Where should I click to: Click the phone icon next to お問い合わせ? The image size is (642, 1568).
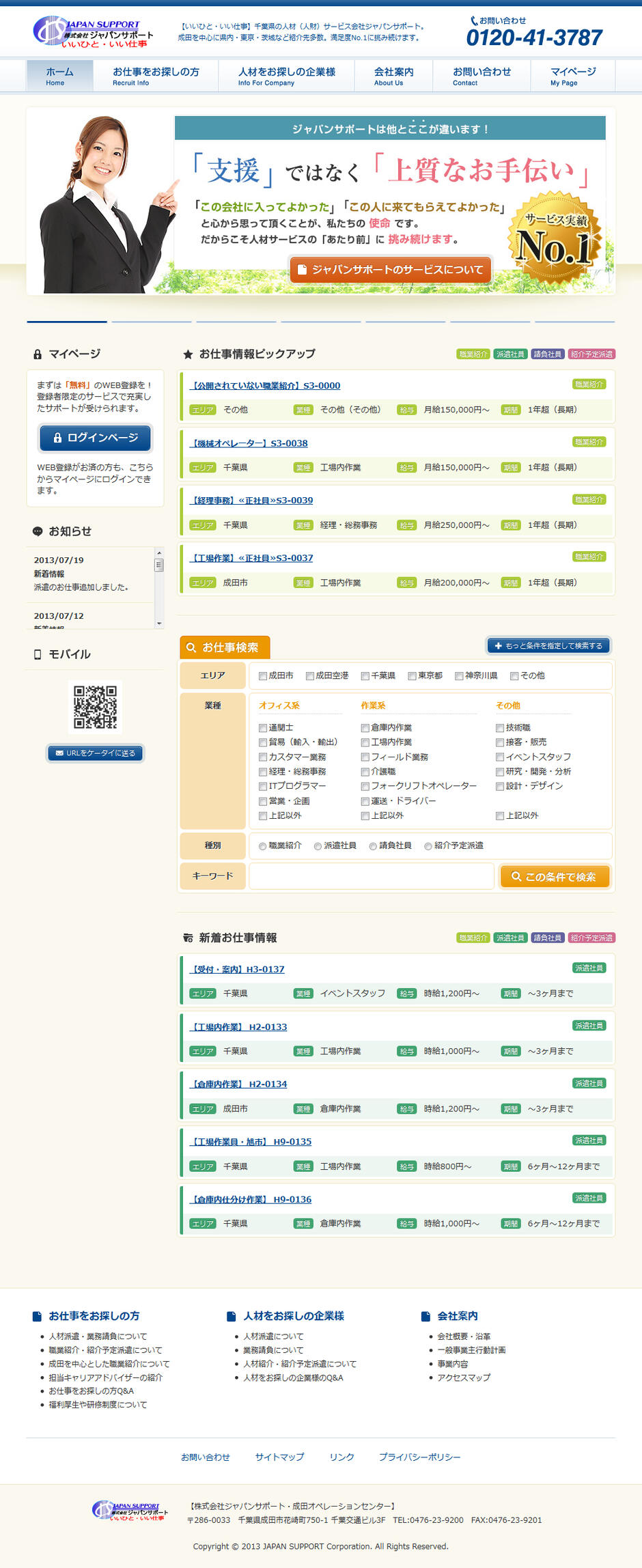[x=474, y=21]
